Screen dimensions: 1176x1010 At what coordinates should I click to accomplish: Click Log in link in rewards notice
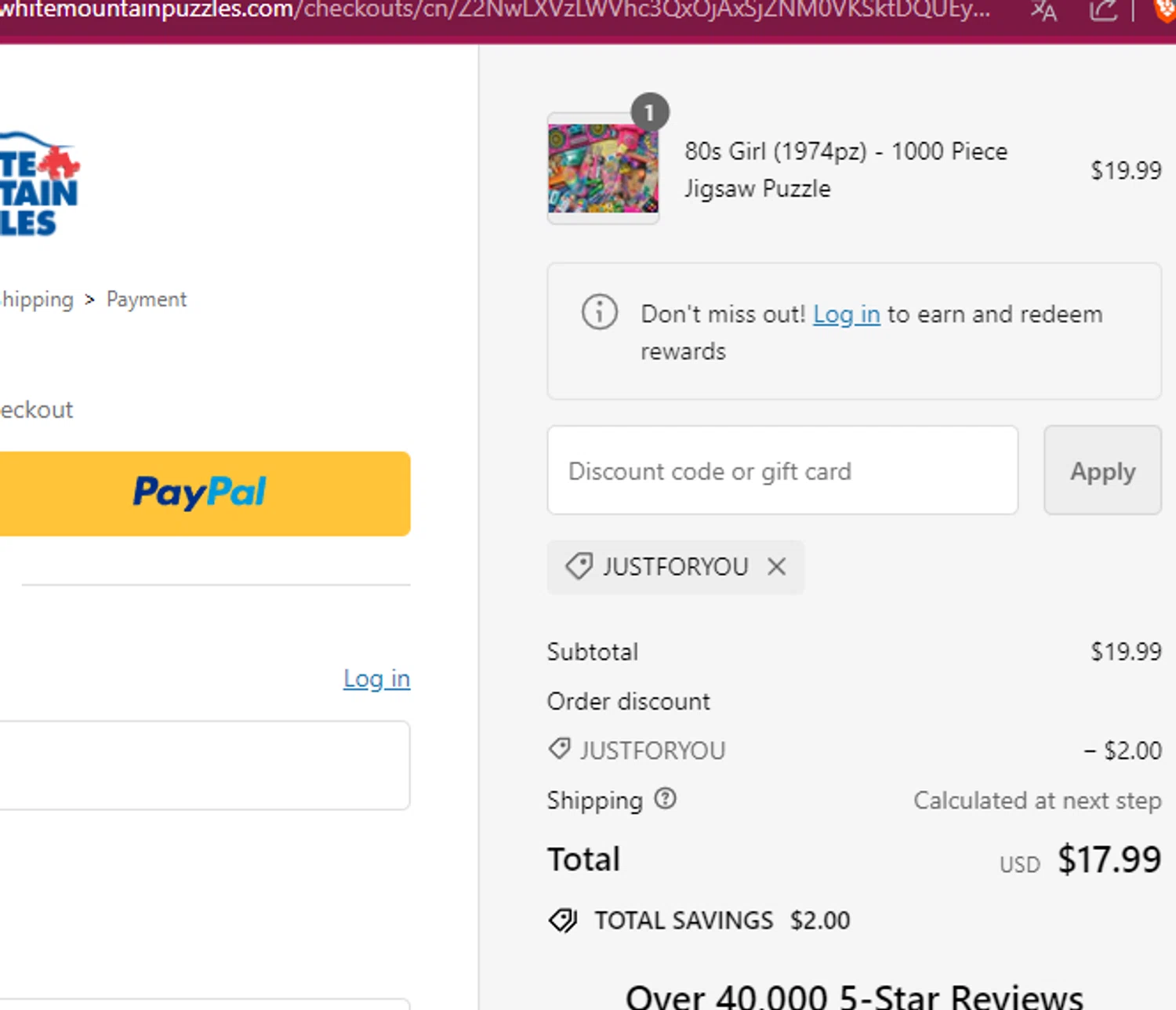(x=846, y=314)
